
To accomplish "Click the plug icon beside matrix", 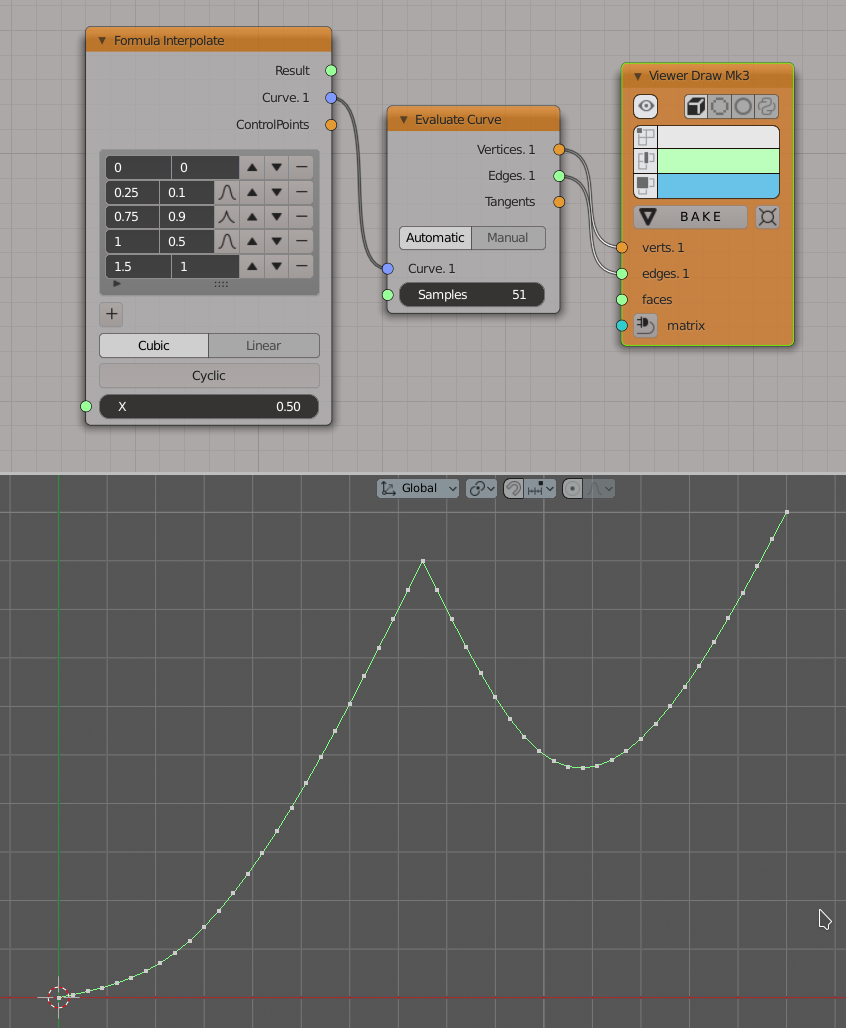I will 645,325.
